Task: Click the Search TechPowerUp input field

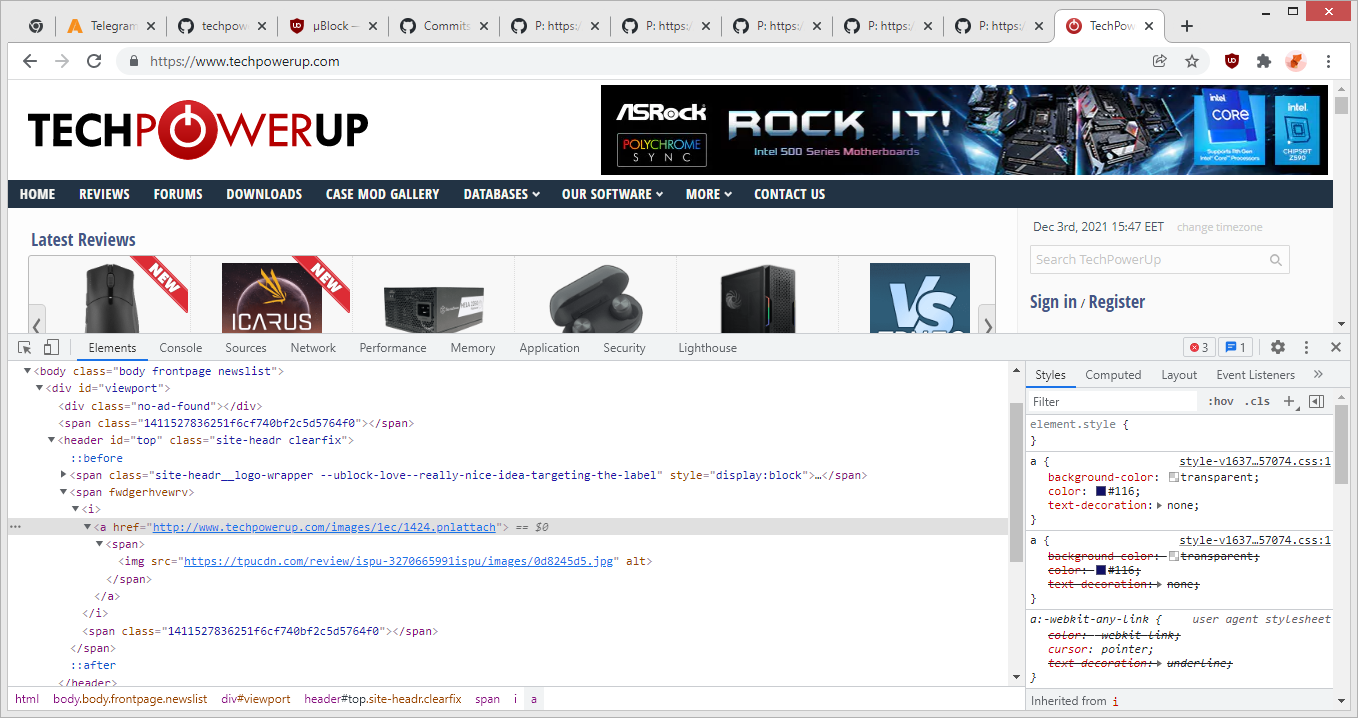Action: click(1140, 259)
